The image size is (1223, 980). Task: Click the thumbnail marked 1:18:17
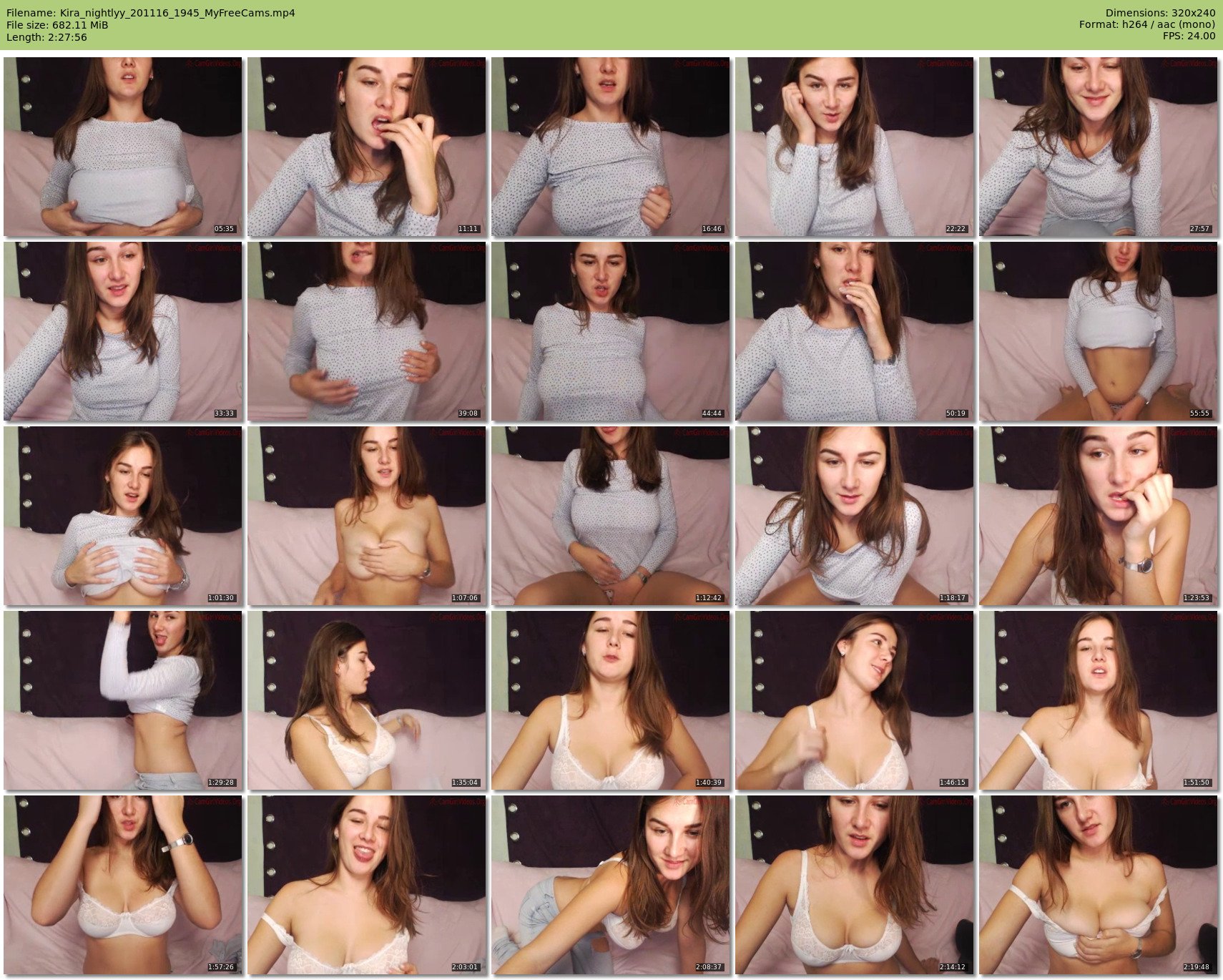coord(854,516)
